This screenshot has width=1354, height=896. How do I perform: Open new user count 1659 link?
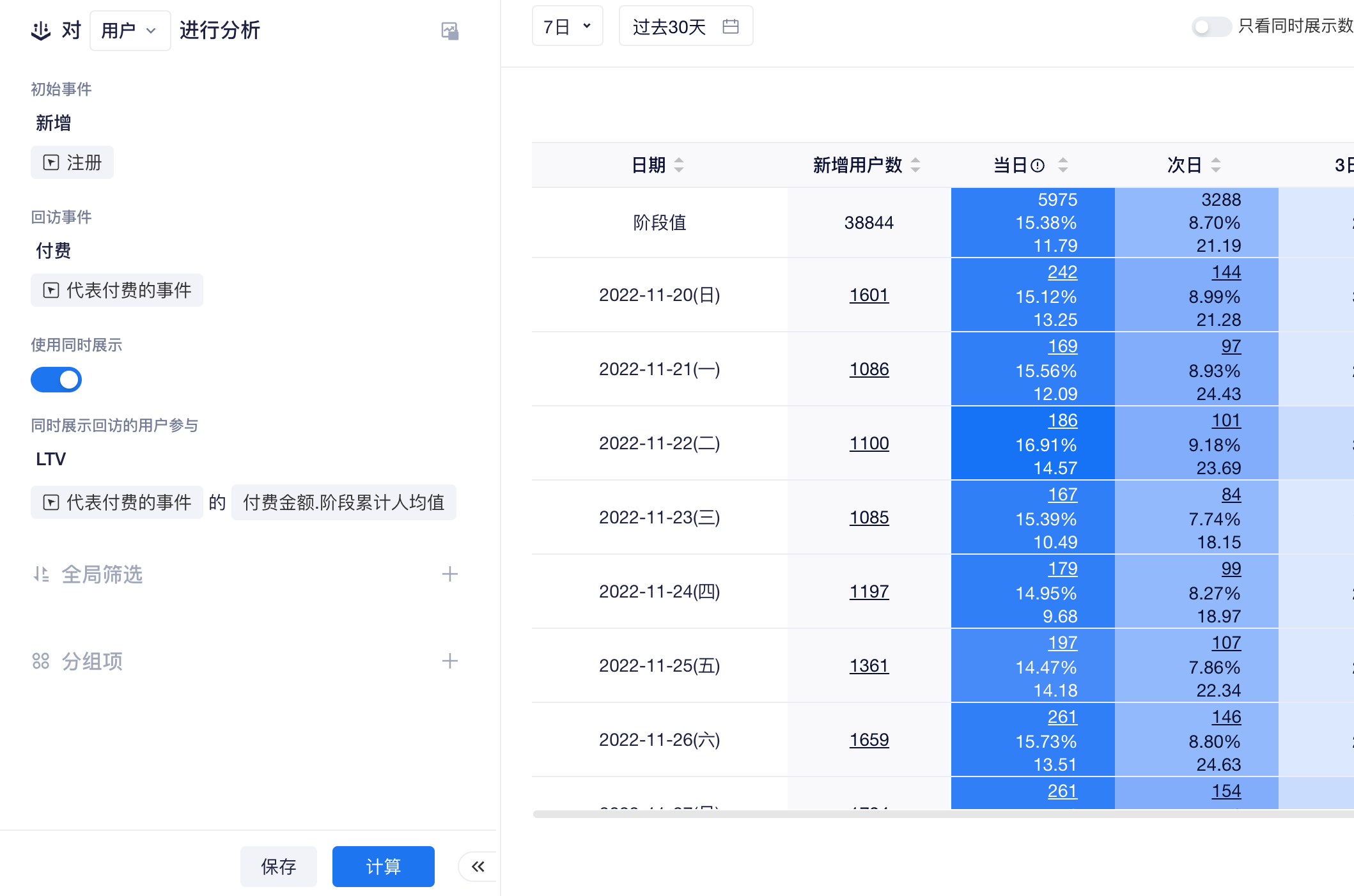(x=869, y=740)
